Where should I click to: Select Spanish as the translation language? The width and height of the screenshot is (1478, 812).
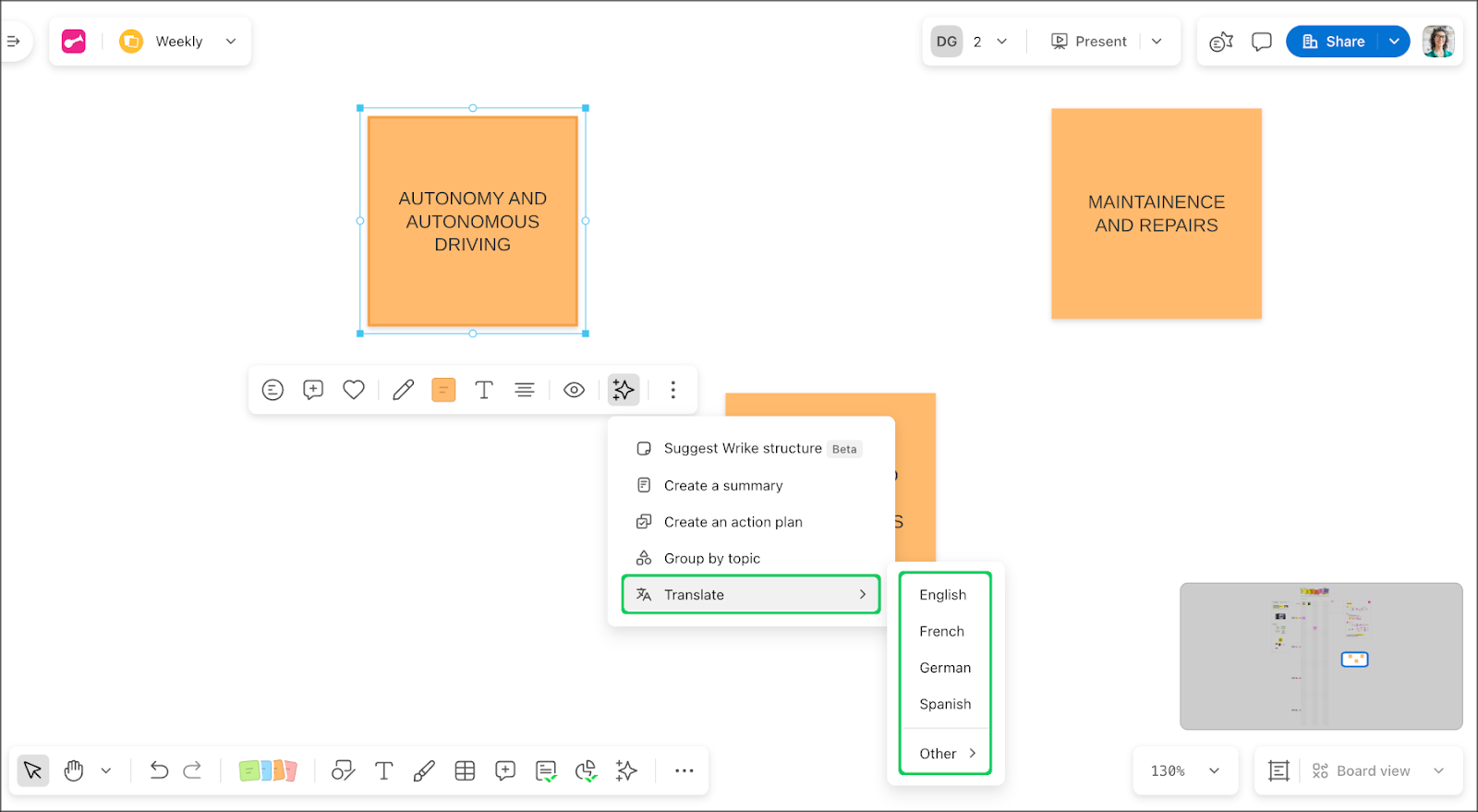coord(945,704)
